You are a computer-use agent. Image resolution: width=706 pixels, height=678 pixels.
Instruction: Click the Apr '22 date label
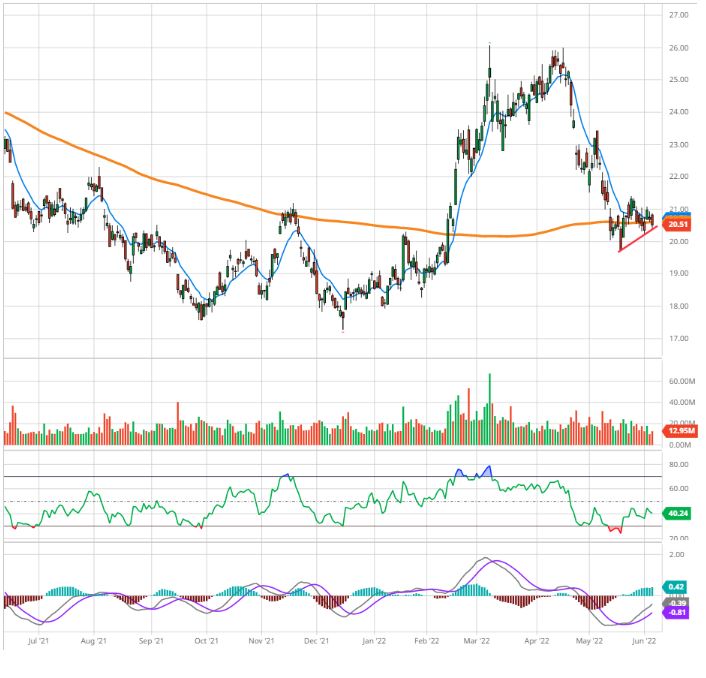537,641
